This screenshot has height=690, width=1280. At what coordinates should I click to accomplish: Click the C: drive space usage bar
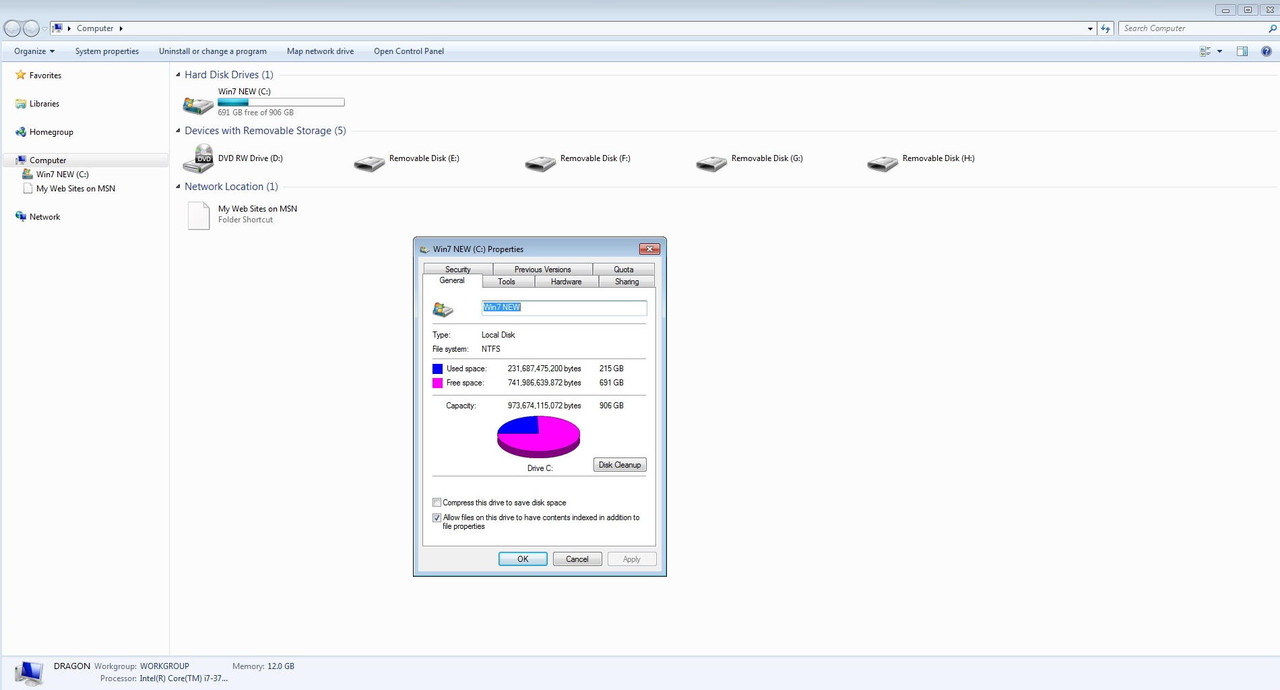coord(281,102)
